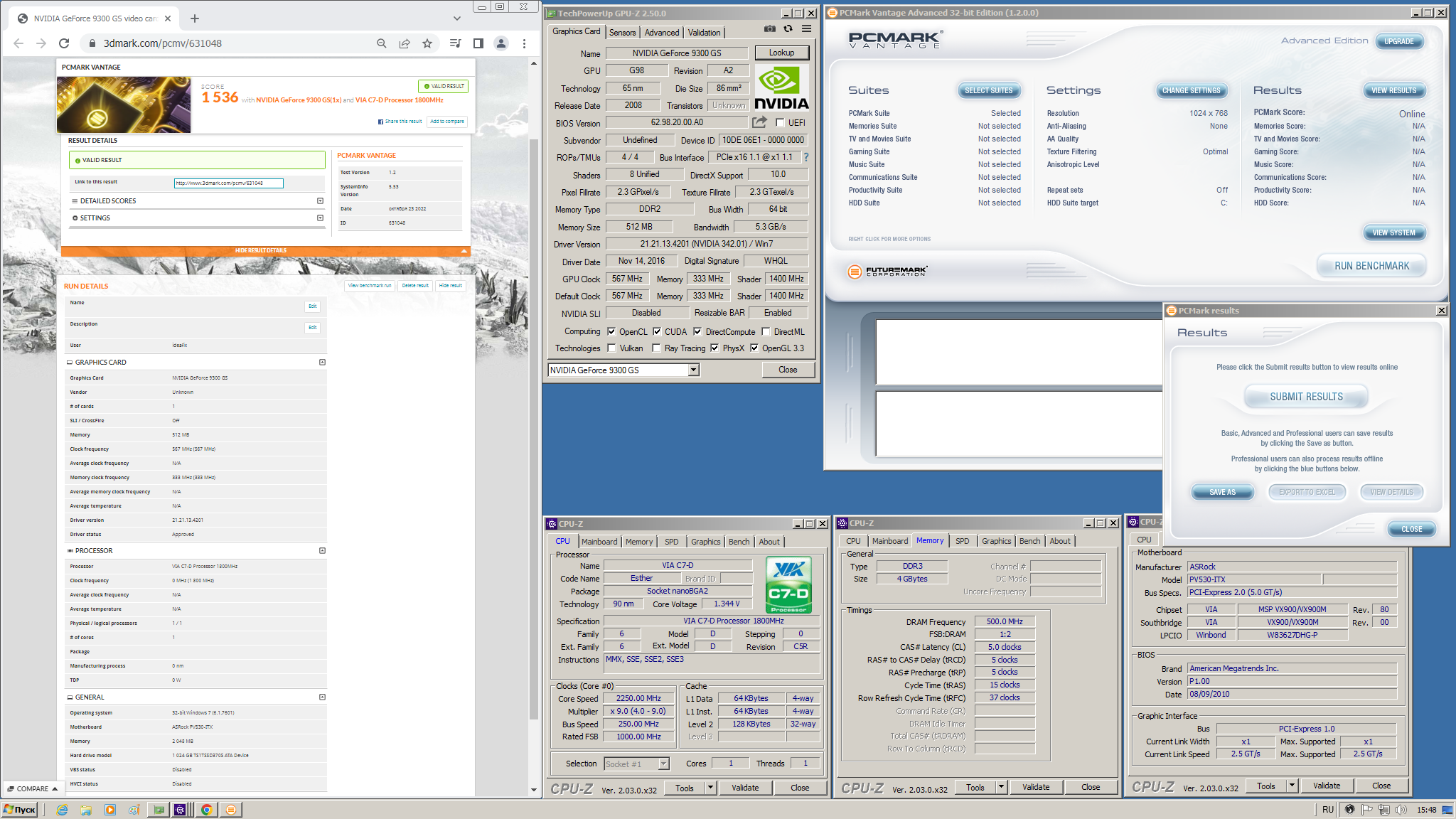Click SELECT SUITES in PCMark Vantage

click(988, 90)
